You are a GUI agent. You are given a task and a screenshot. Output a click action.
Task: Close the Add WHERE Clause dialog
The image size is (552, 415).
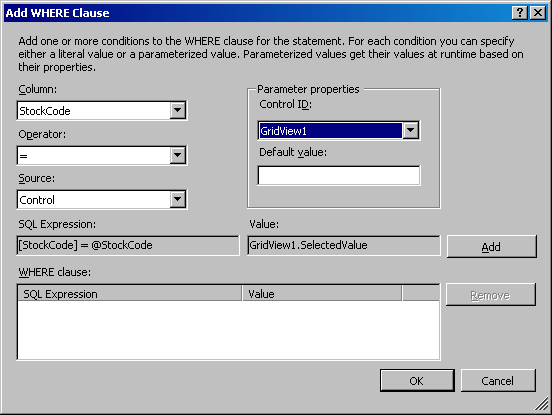point(538,13)
